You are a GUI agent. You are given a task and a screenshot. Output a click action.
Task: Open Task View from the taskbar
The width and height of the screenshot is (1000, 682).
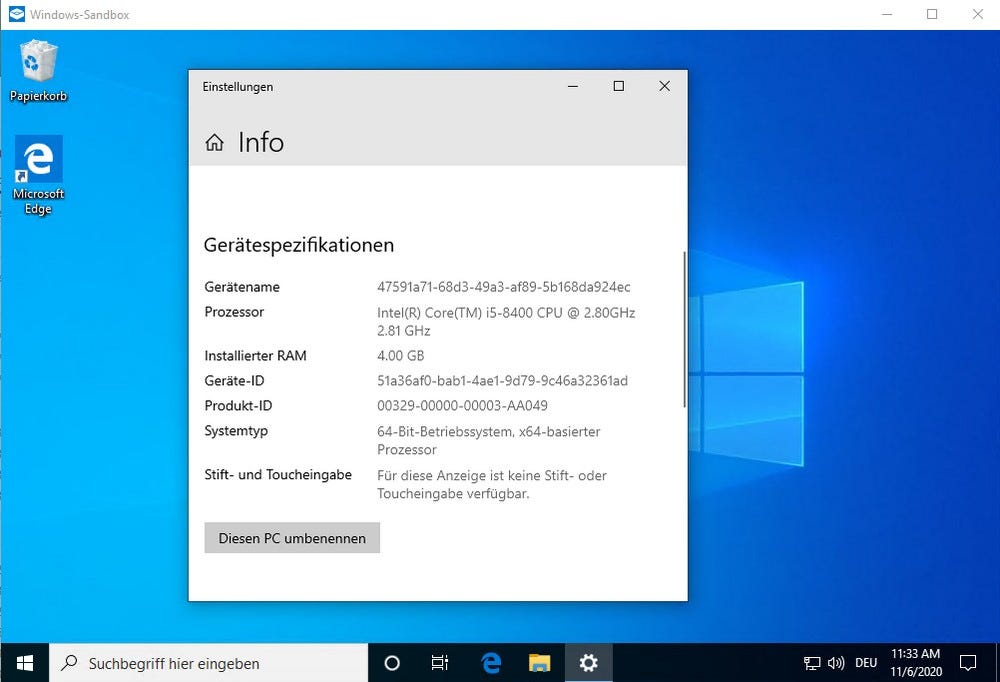(x=440, y=663)
